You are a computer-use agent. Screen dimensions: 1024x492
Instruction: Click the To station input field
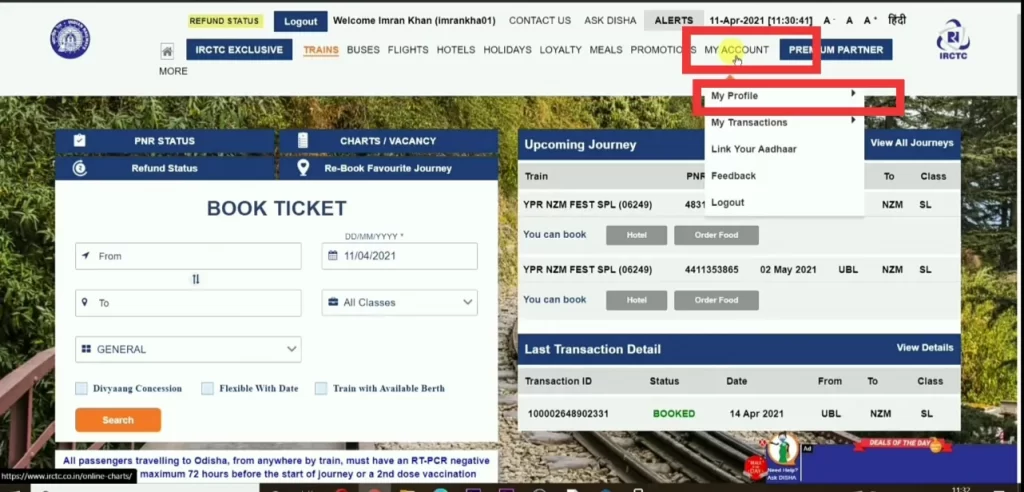coord(188,303)
